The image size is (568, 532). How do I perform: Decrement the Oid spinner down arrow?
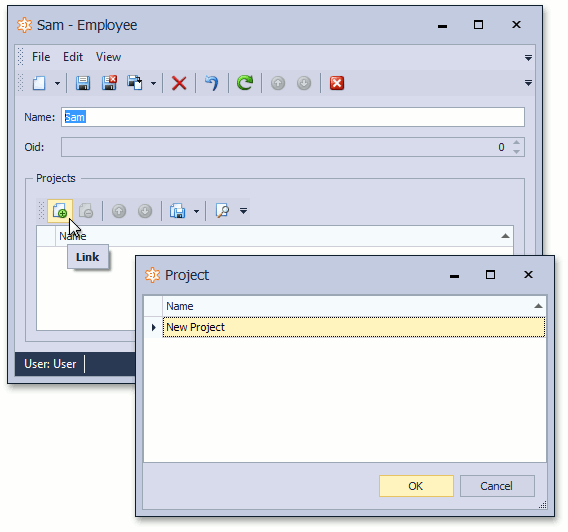tap(517, 152)
